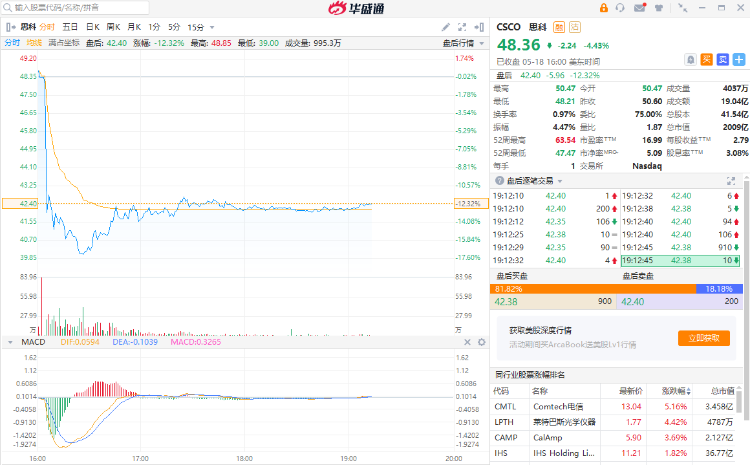Open the 月K chart tab
This screenshot has width=750, height=465.
point(134,27)
